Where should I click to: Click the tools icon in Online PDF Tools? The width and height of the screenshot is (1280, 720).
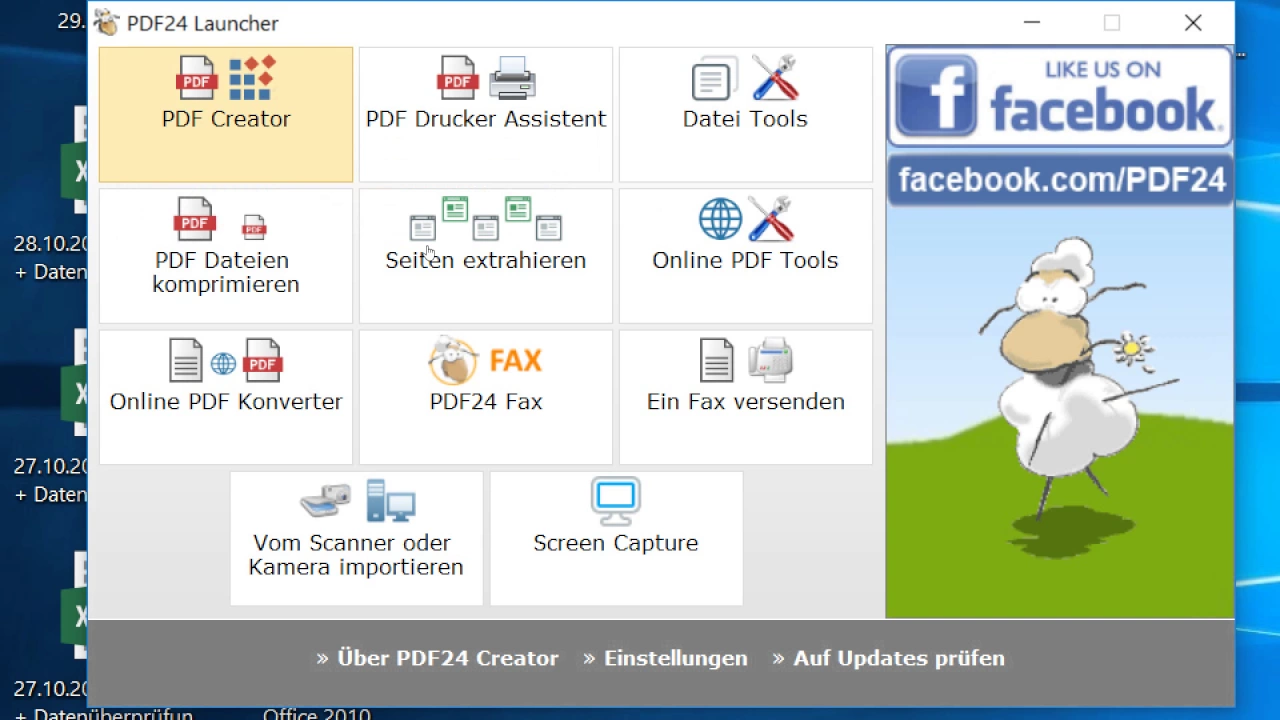[772, 219]
